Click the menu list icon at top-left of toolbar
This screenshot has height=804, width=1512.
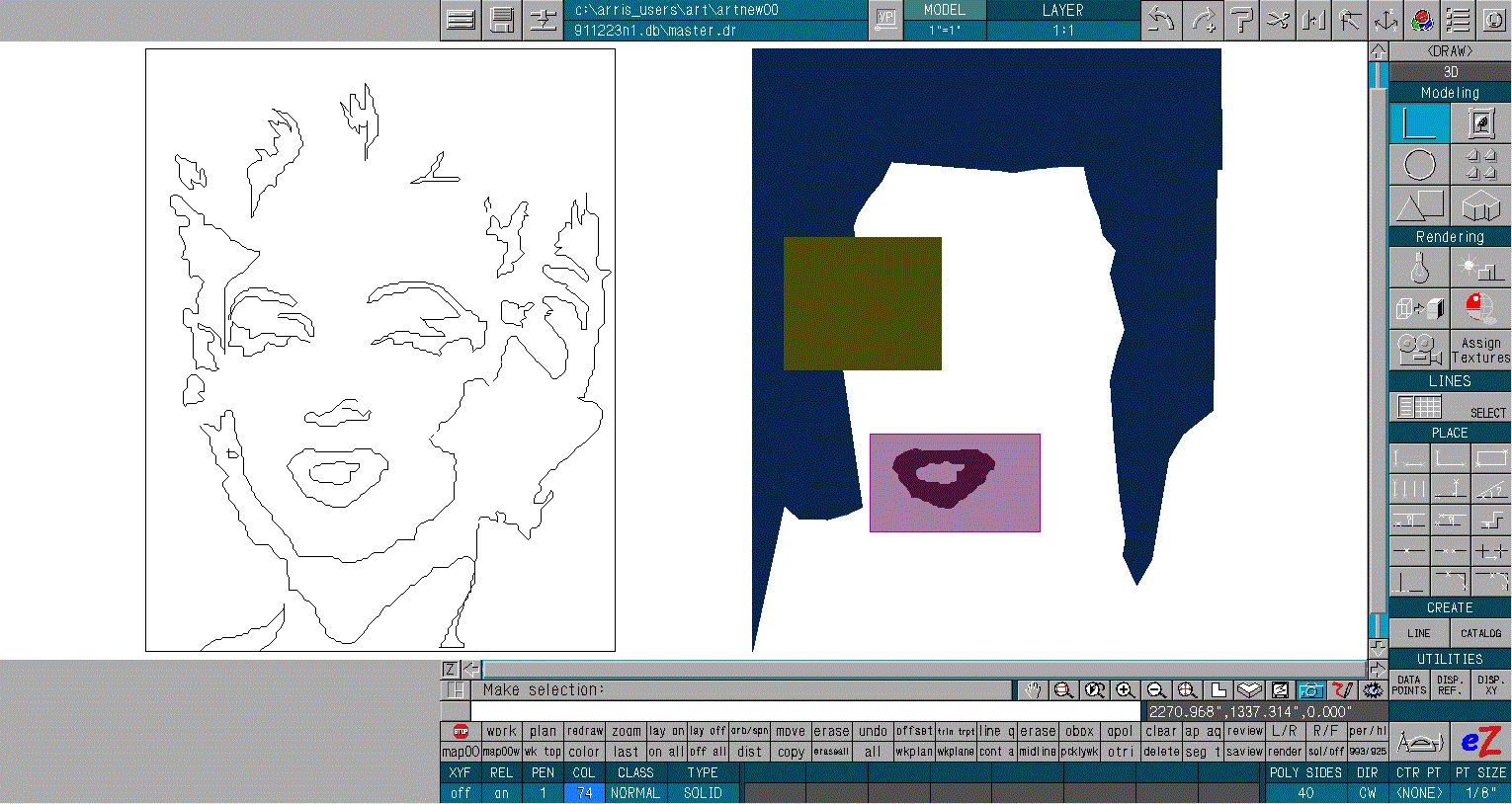461,20
